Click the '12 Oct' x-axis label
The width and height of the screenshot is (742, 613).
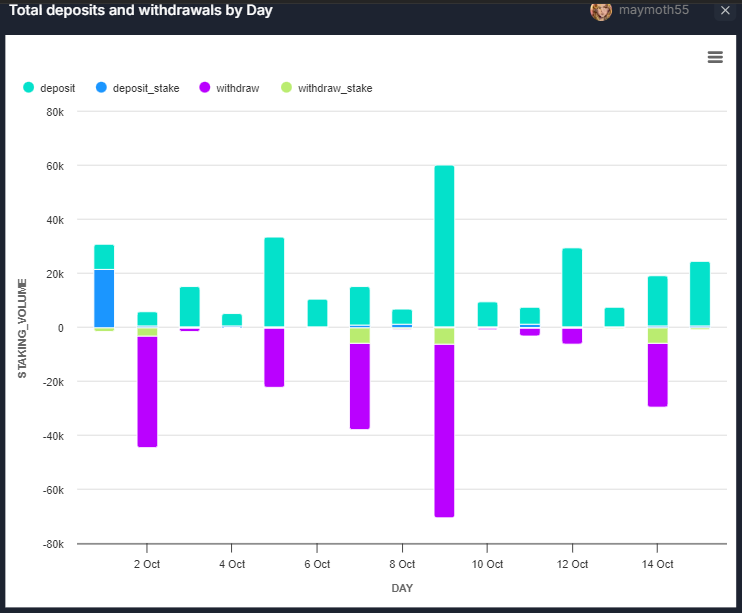pyautogui.click(x=572, y=564)
